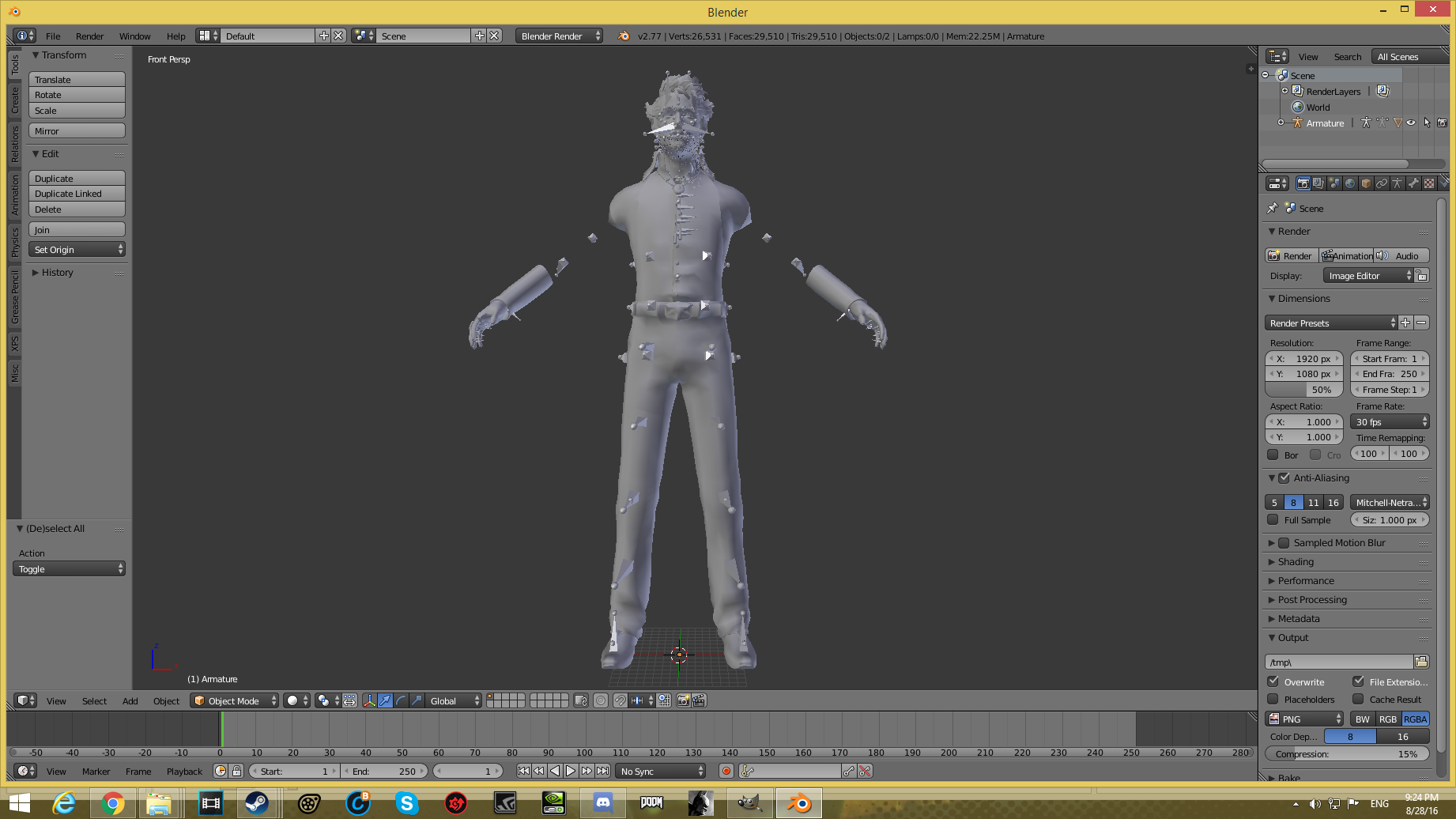Open the Object Mode dropdown
Image resolution: width=1456 pixels, height=819 pixels.
pyautogui.click(x=234, y=700)
